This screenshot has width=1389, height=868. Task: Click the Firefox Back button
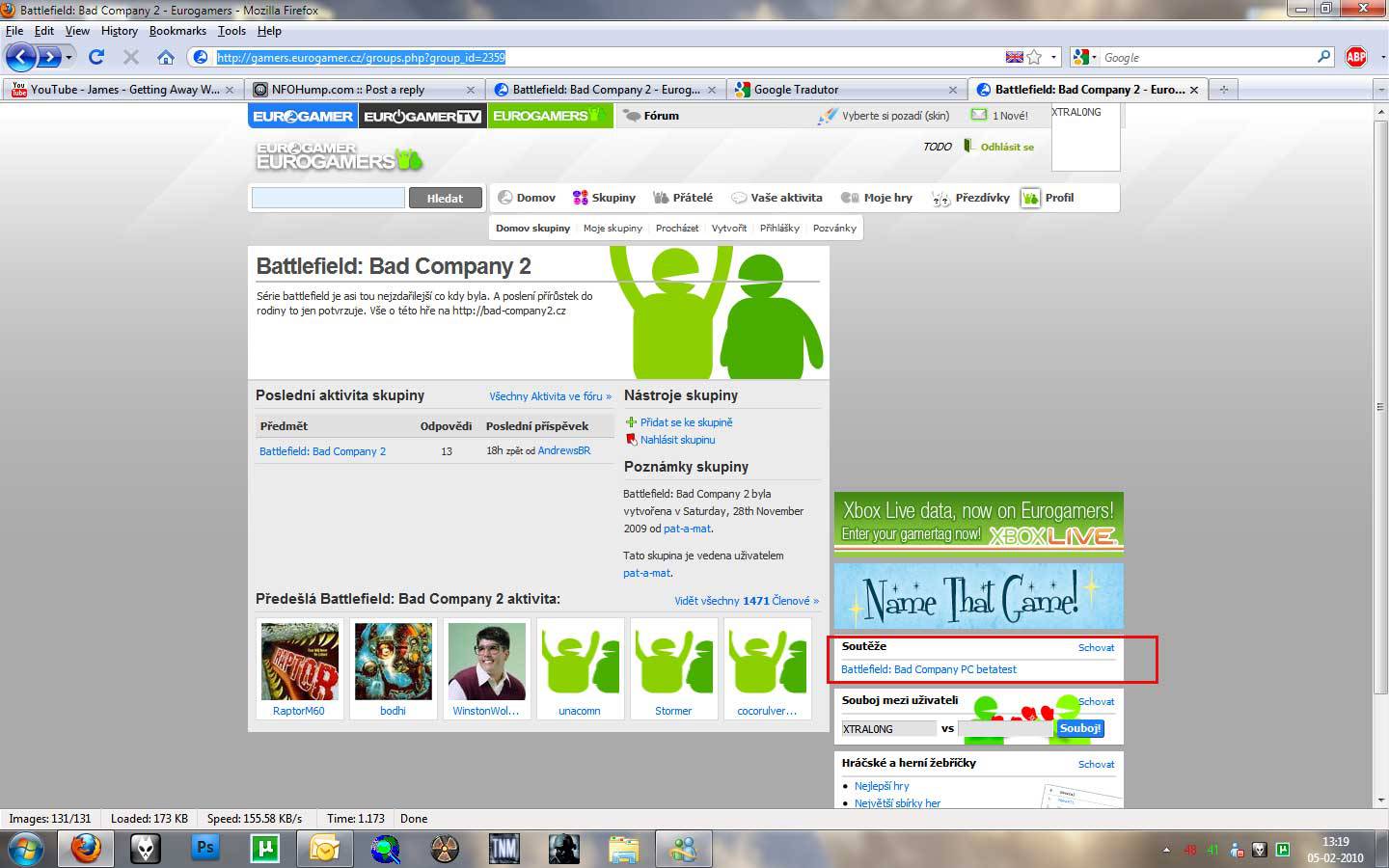coord(21,57)
